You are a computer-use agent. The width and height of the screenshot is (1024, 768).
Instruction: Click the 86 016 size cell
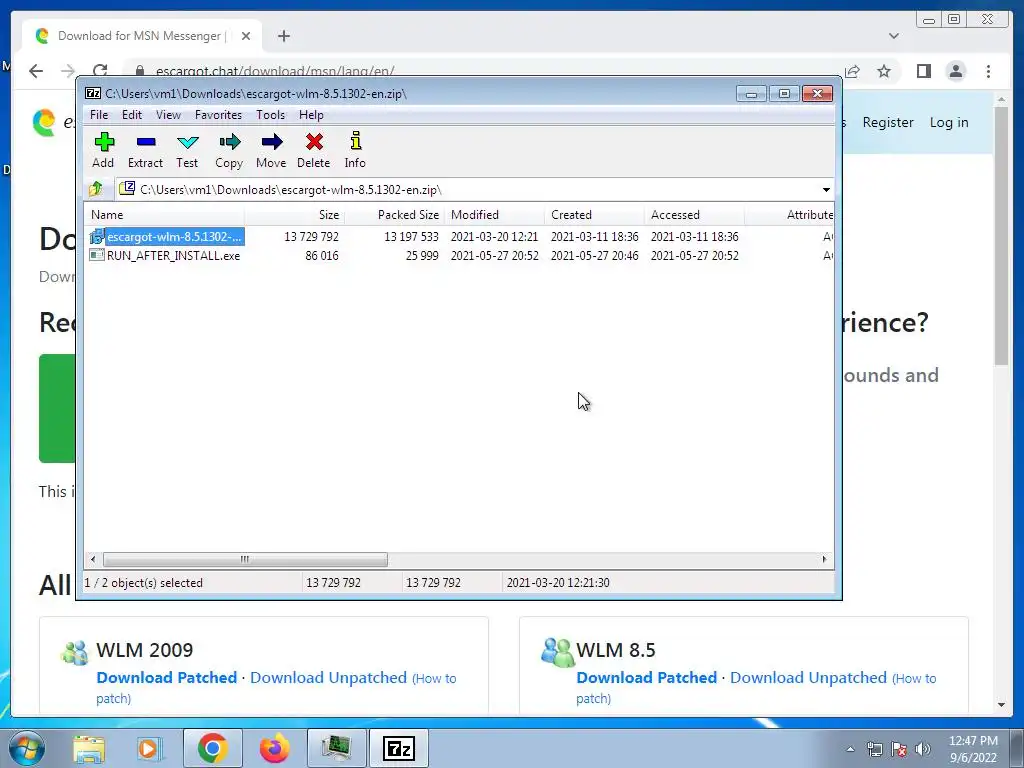pos(321,255)
